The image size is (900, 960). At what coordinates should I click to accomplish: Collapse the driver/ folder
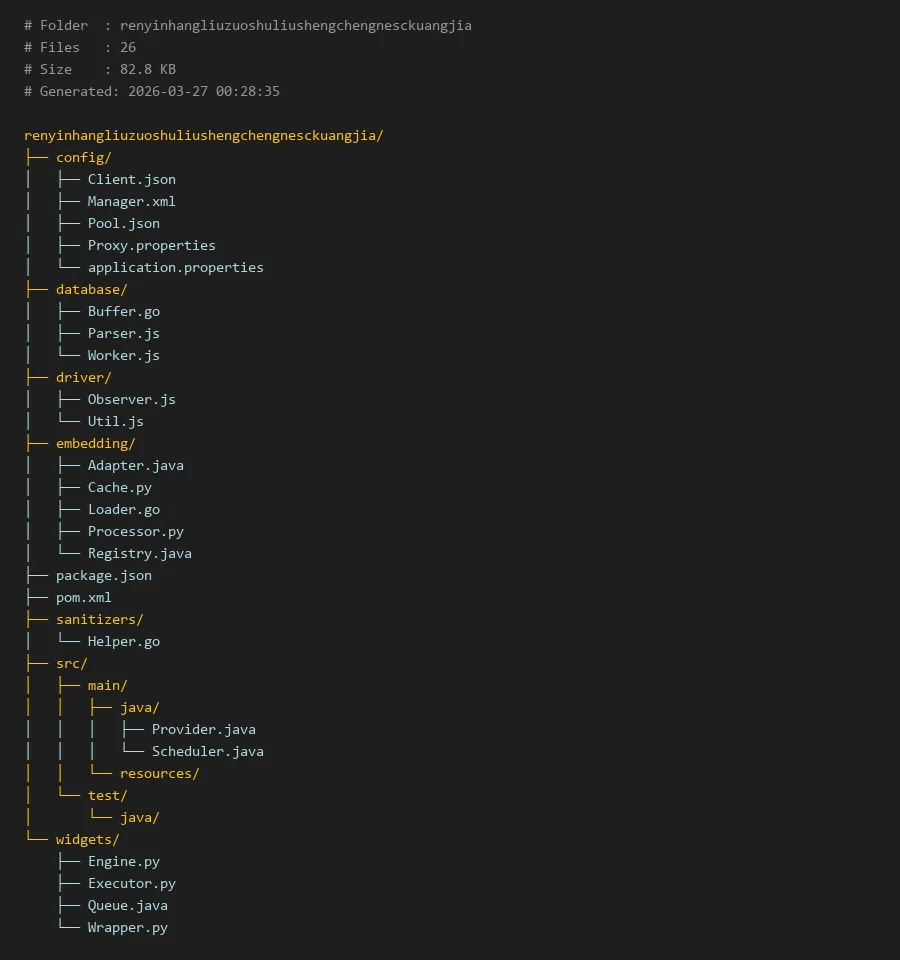83,377
